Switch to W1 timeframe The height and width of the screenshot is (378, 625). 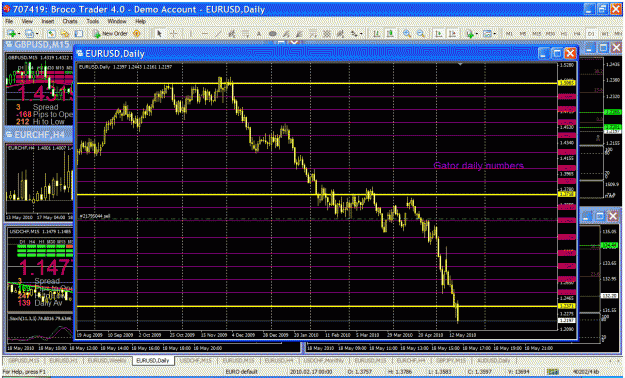coord(605,34)
